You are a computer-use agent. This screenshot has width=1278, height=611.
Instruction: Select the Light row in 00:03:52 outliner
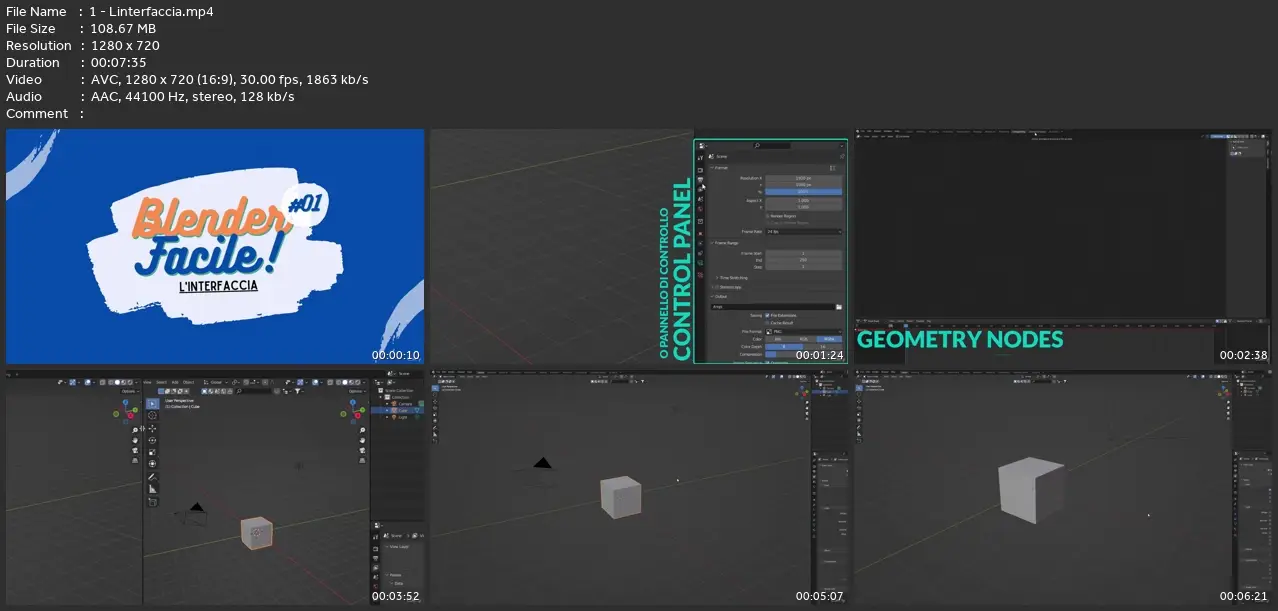coord(399,417)
